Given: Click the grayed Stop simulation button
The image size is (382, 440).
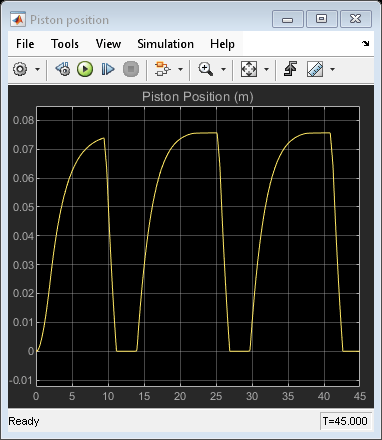Looking at the screenshot, I should point(131,69).
